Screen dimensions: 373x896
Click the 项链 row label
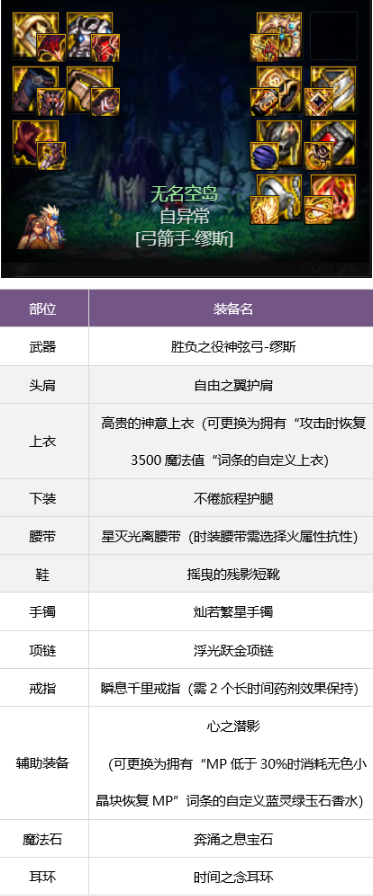coord(43,650)
